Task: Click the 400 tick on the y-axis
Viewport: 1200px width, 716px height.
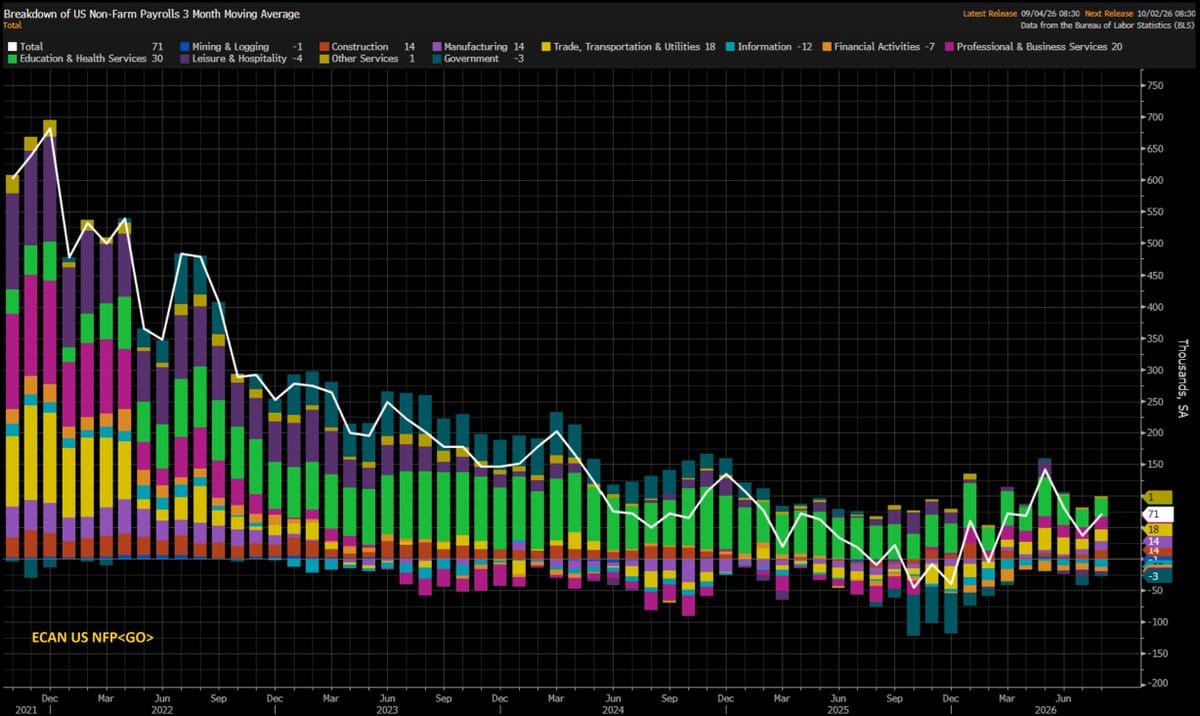Action: [x=1156, y=307]
